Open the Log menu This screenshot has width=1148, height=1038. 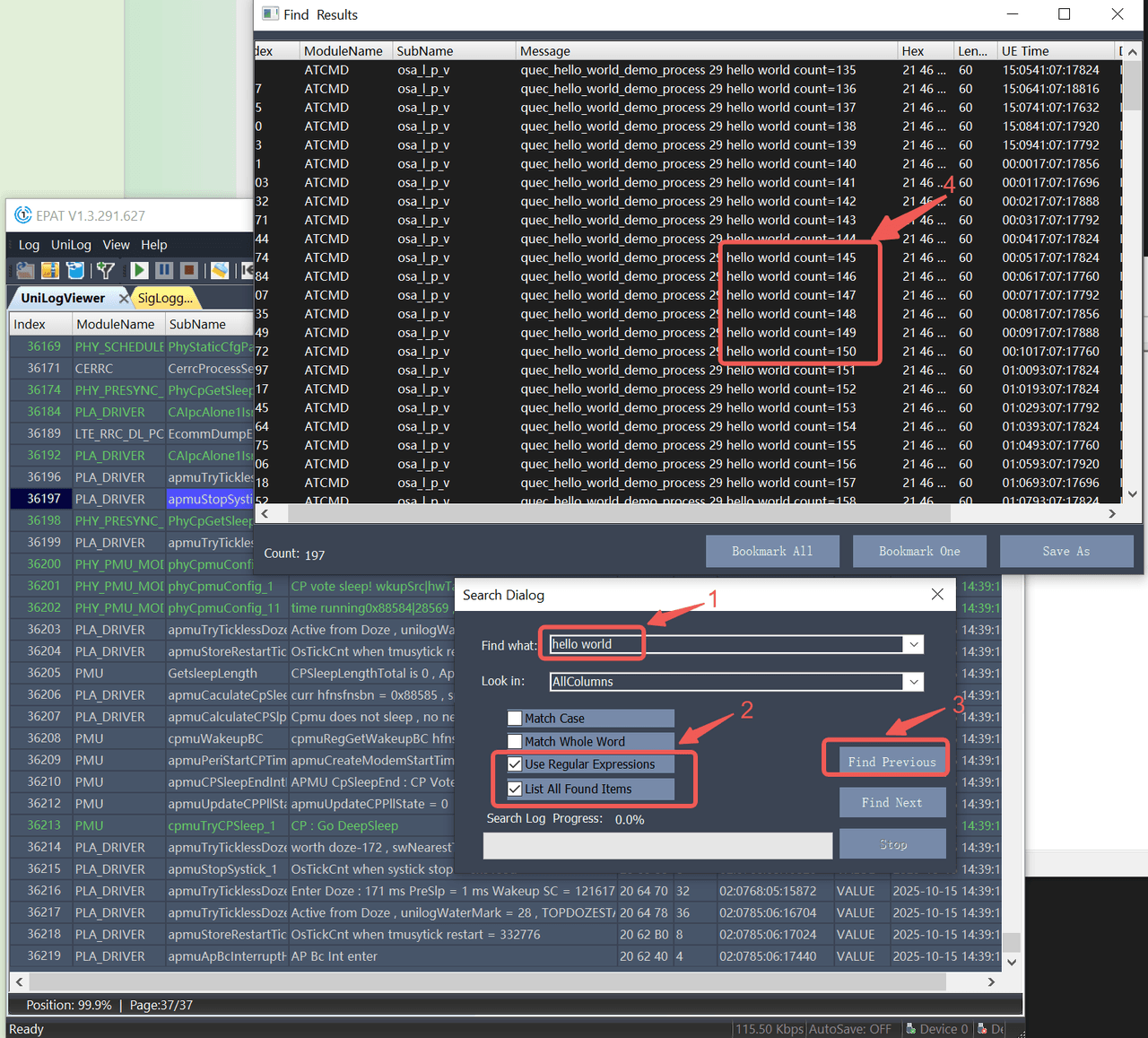point(29,245)
